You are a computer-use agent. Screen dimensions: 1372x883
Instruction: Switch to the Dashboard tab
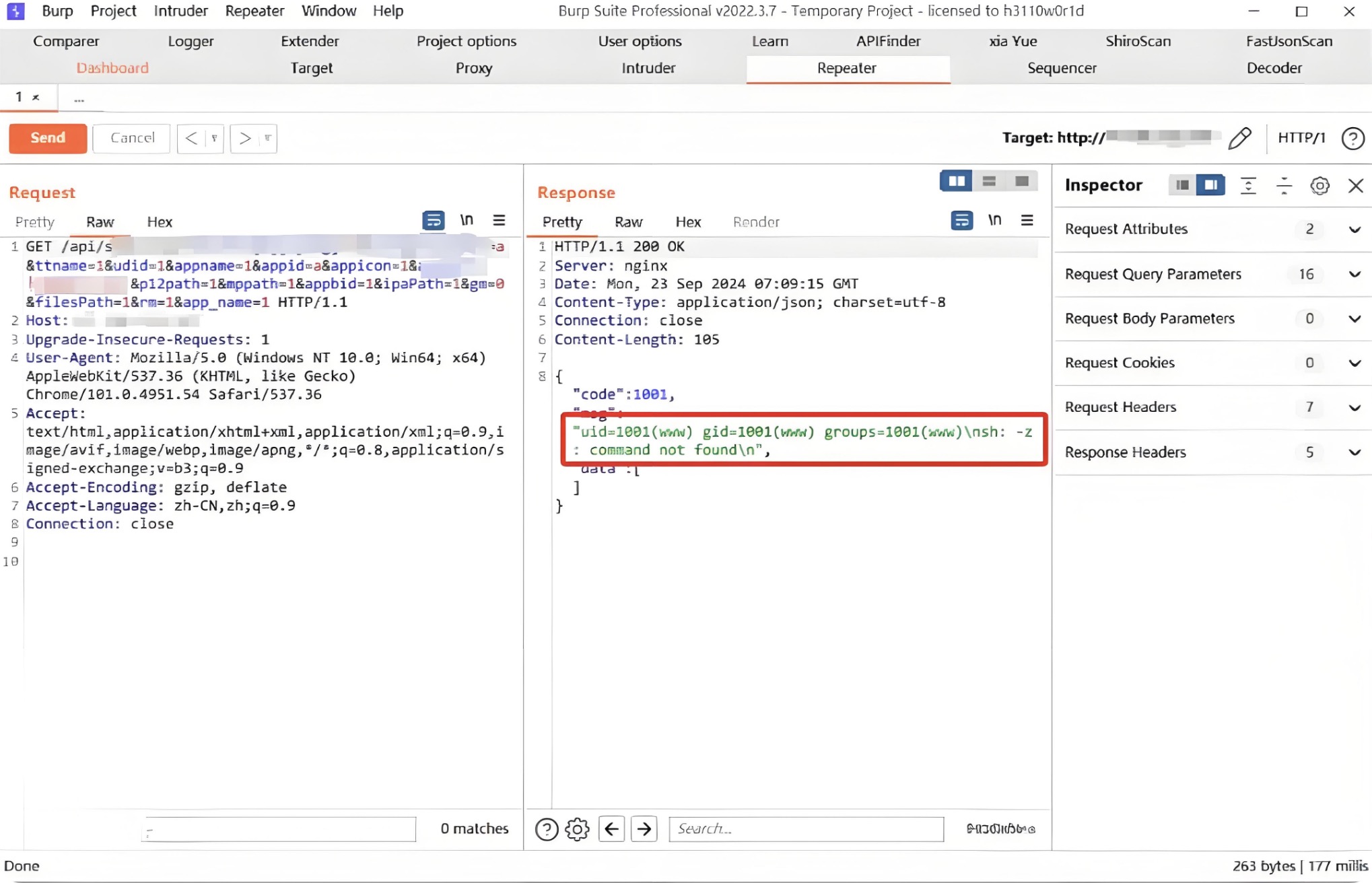(112, 68)
